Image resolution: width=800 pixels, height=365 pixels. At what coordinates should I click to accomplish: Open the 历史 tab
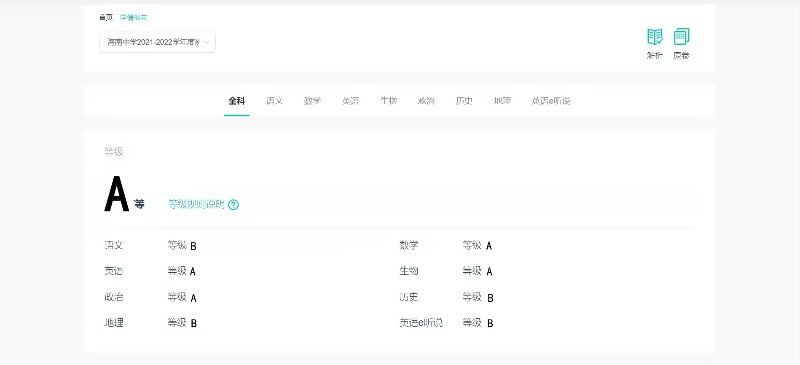click(464, 101)
